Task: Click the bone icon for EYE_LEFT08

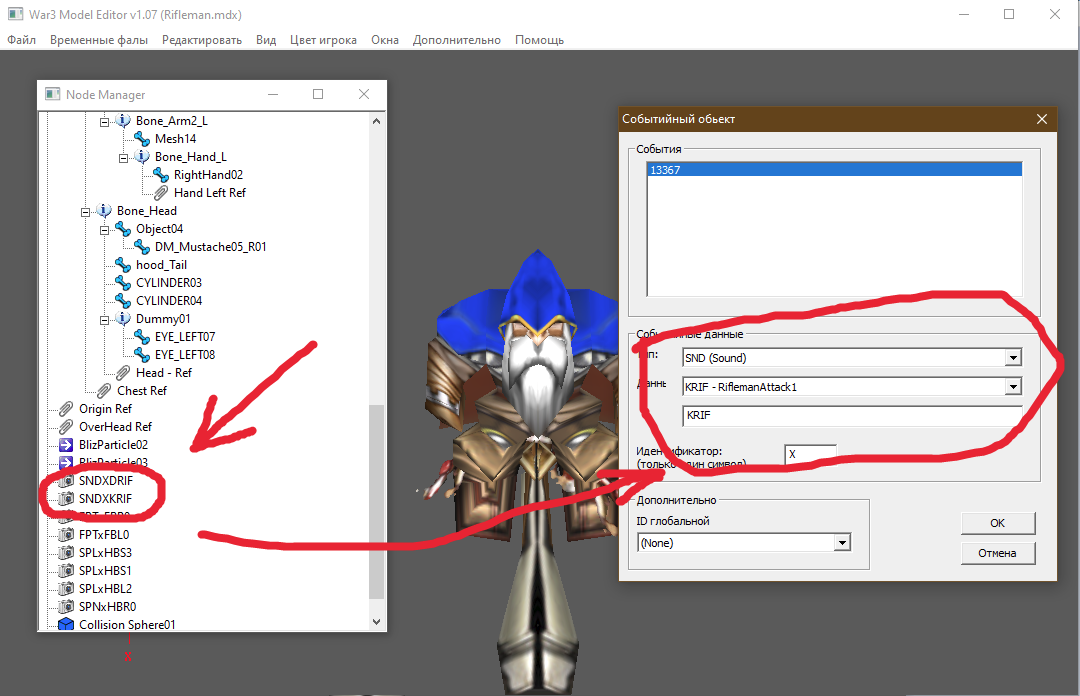Action: [142, 354]
